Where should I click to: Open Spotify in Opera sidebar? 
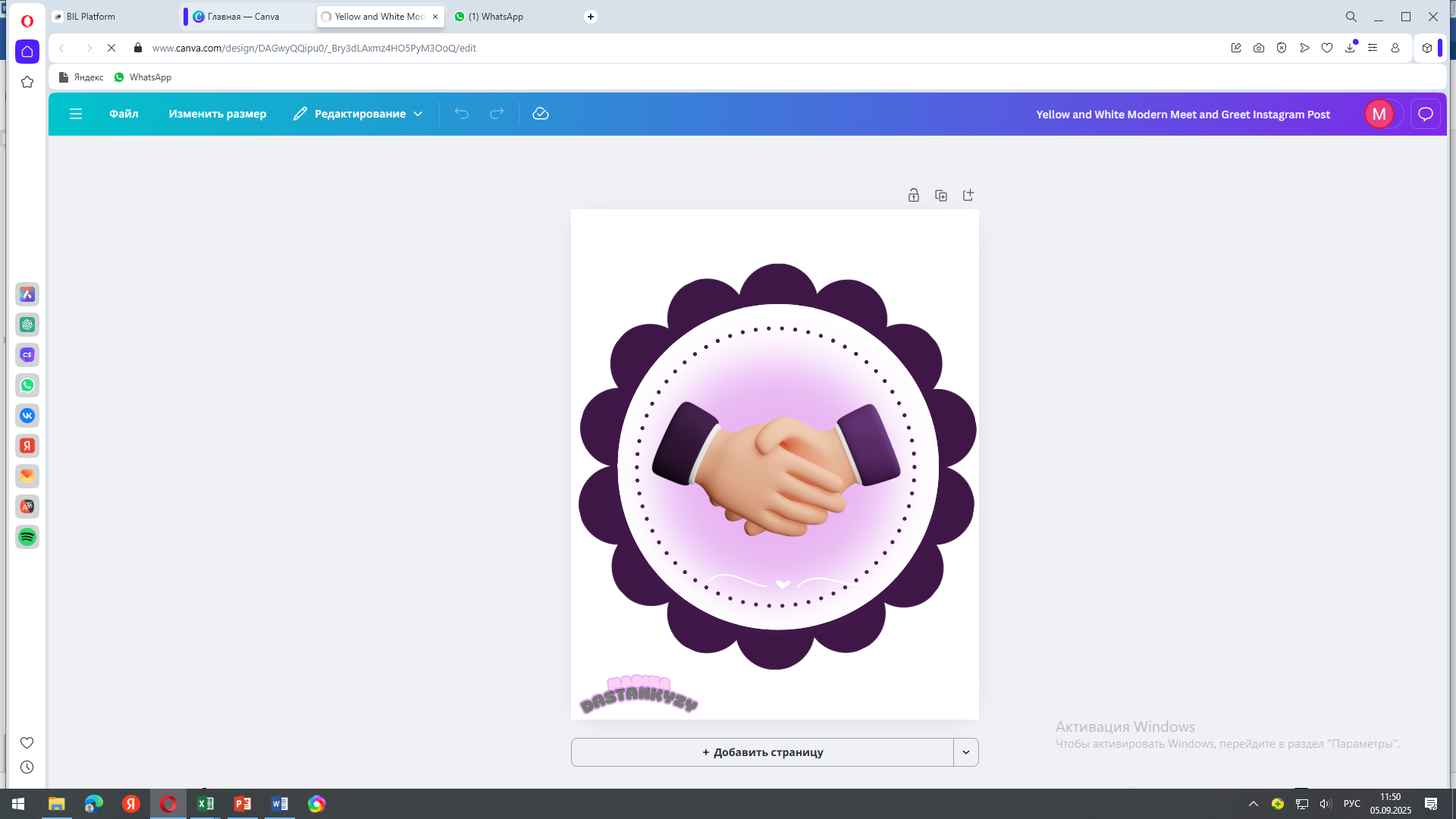27,537
